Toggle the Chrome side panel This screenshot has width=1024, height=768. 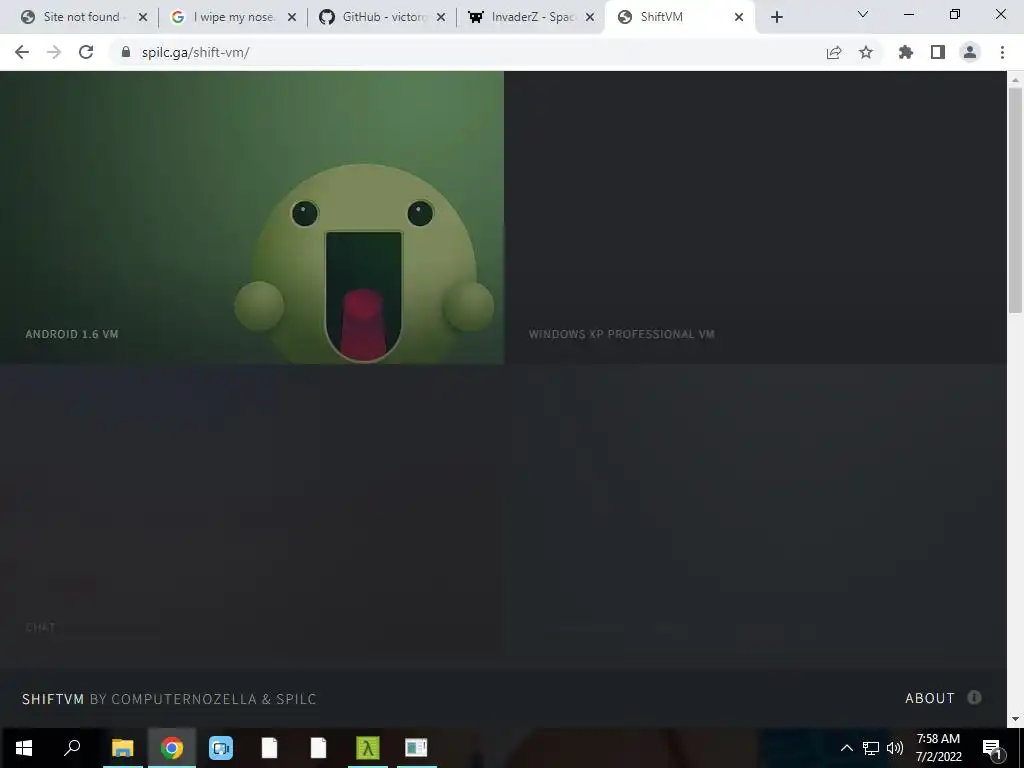[938, 52]
